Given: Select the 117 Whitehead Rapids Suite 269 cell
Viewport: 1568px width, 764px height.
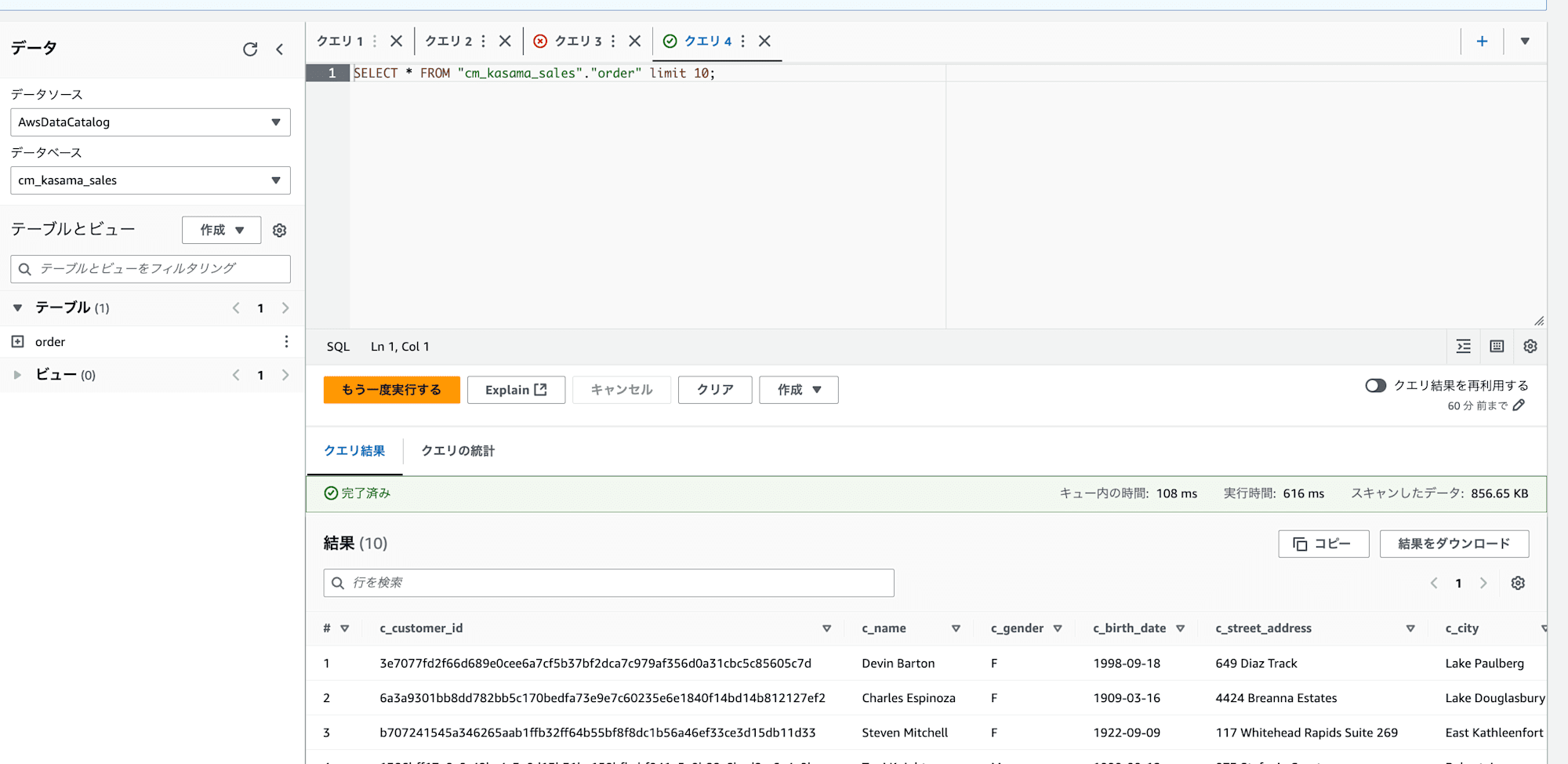Looking at the screenshot, I should click(1307, 733).
